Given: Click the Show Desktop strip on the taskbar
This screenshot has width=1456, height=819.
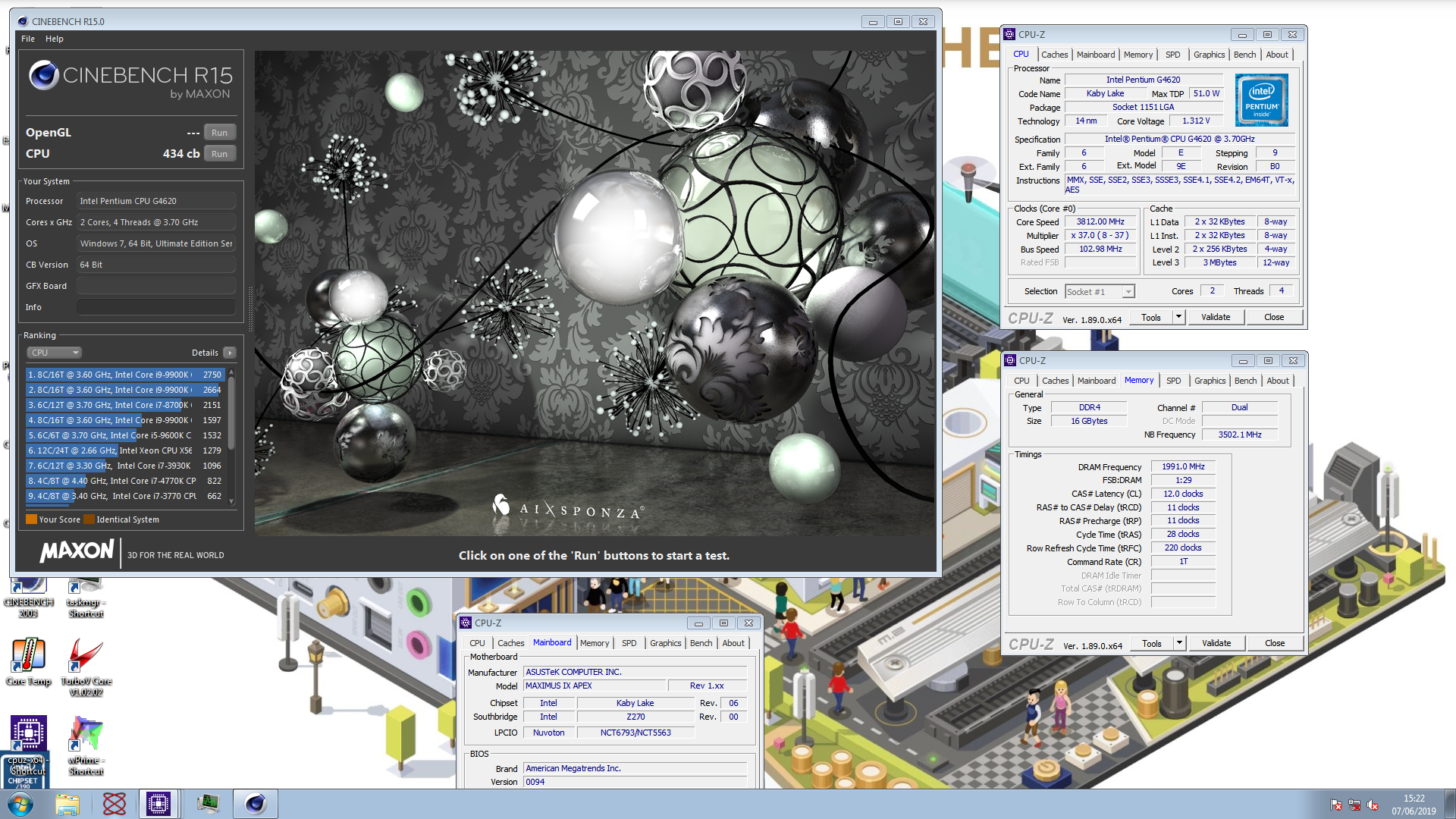Looking at the screenshot, I should coord(1450,804).
